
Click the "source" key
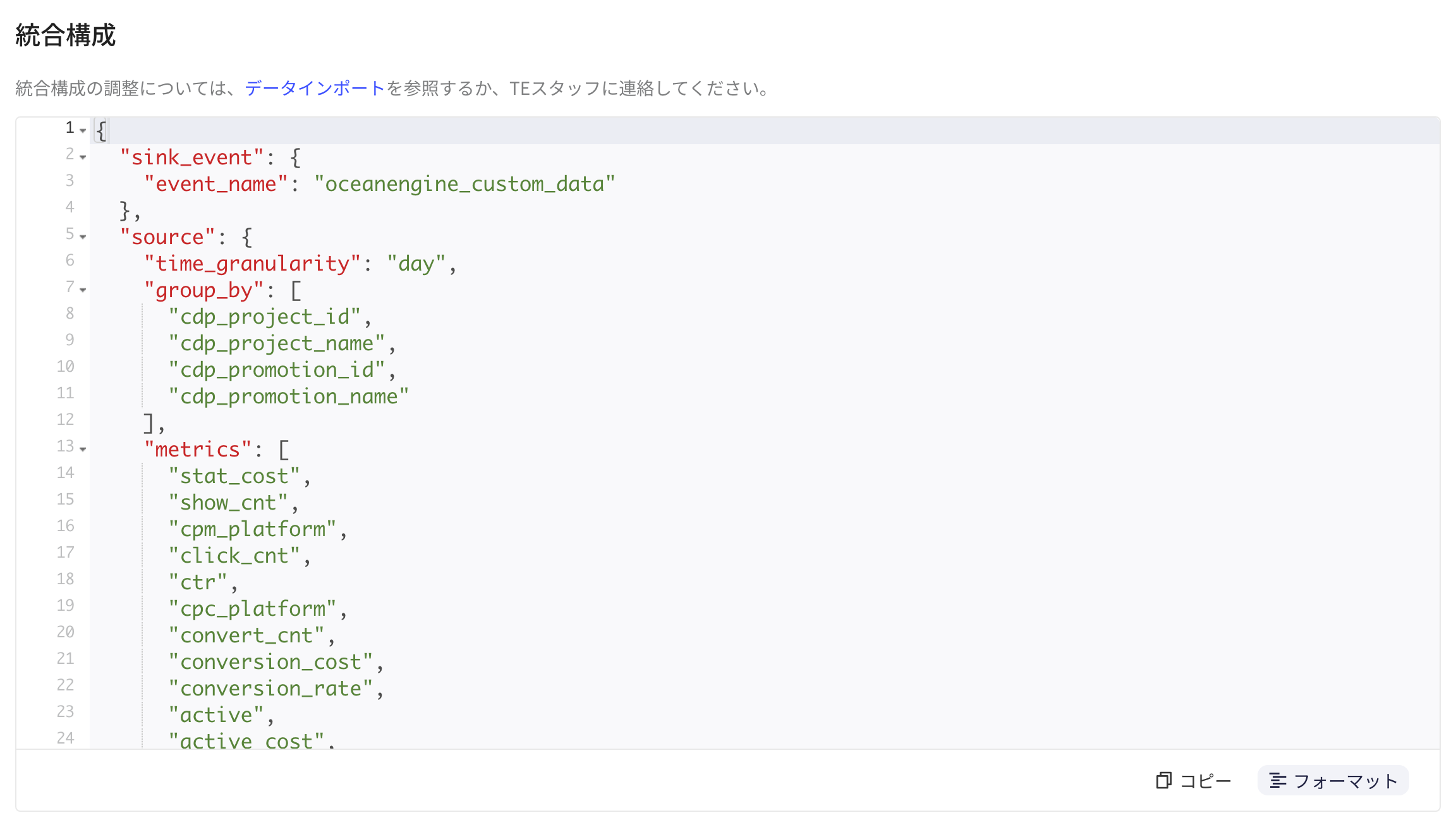(x=168, y=237)
